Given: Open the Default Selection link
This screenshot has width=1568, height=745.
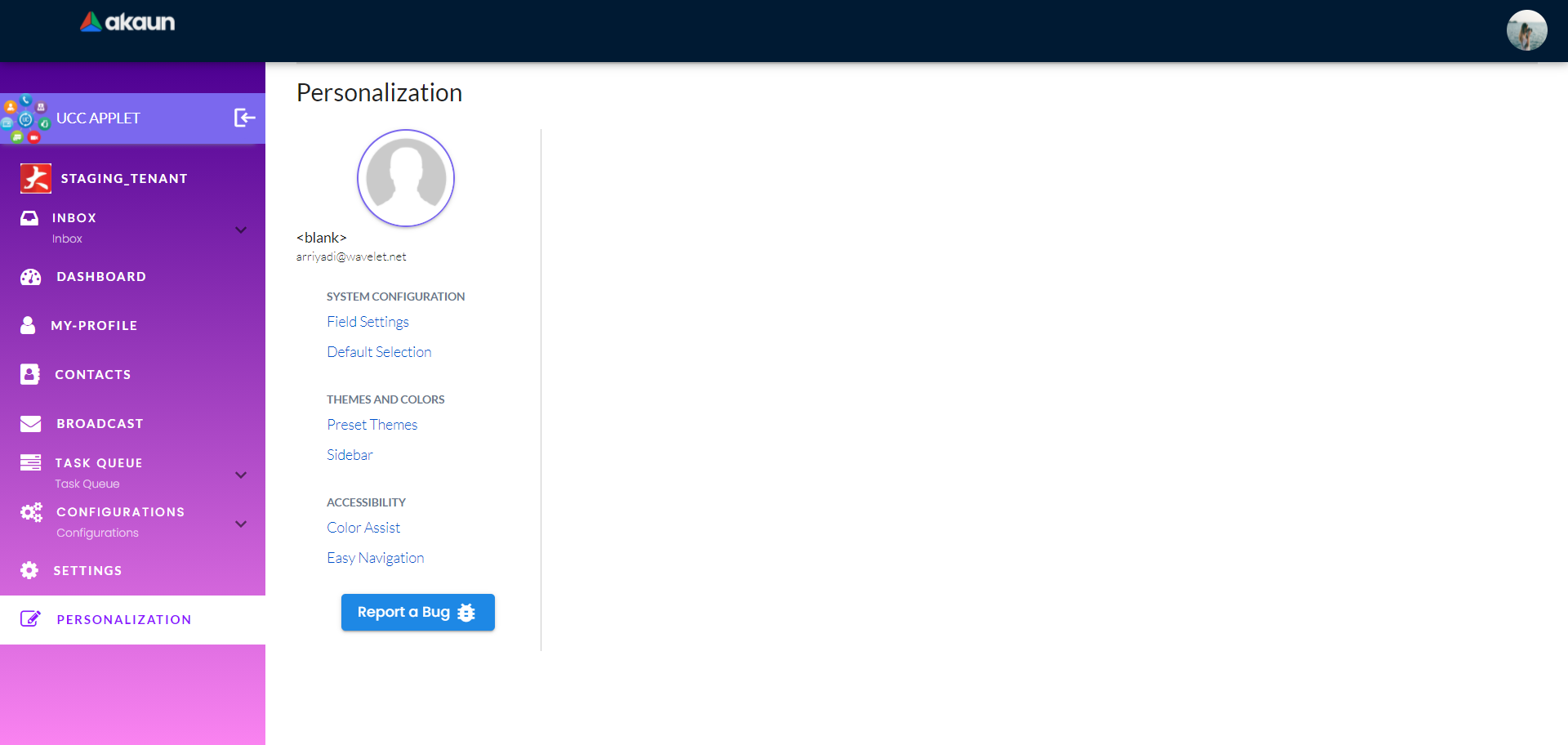Looking at the screenshot, I should [379, 352].
